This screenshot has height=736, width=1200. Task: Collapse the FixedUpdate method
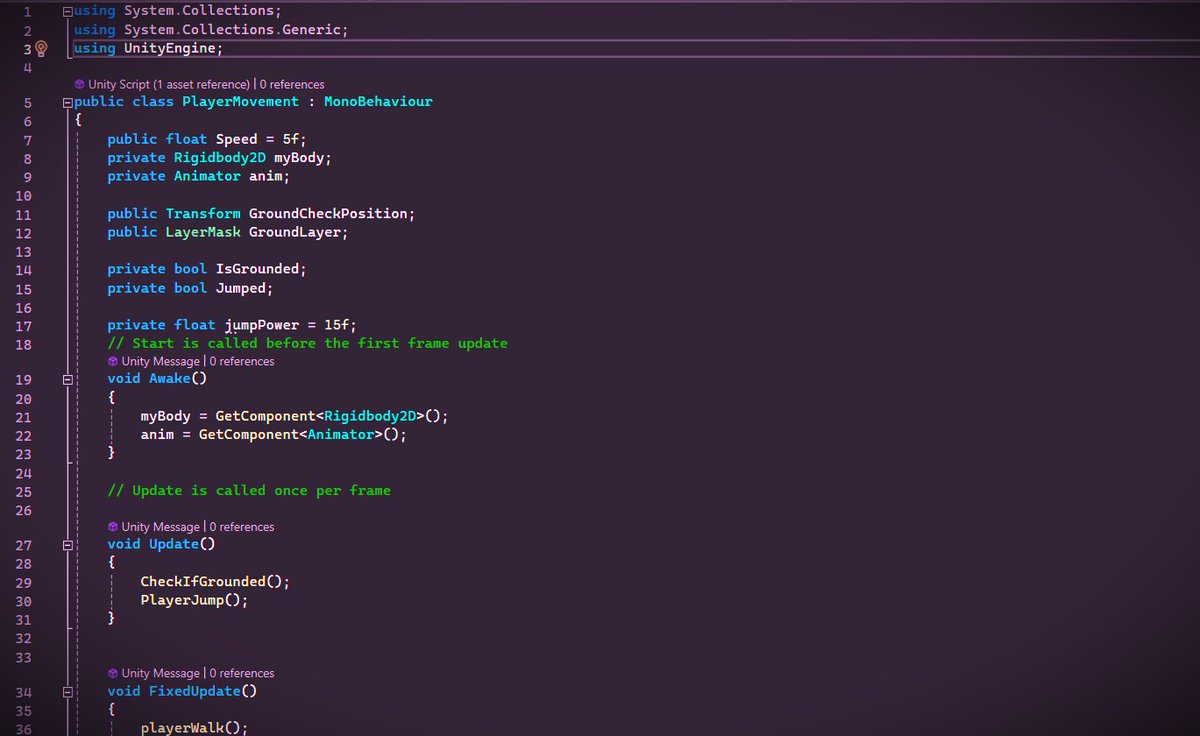67,692
